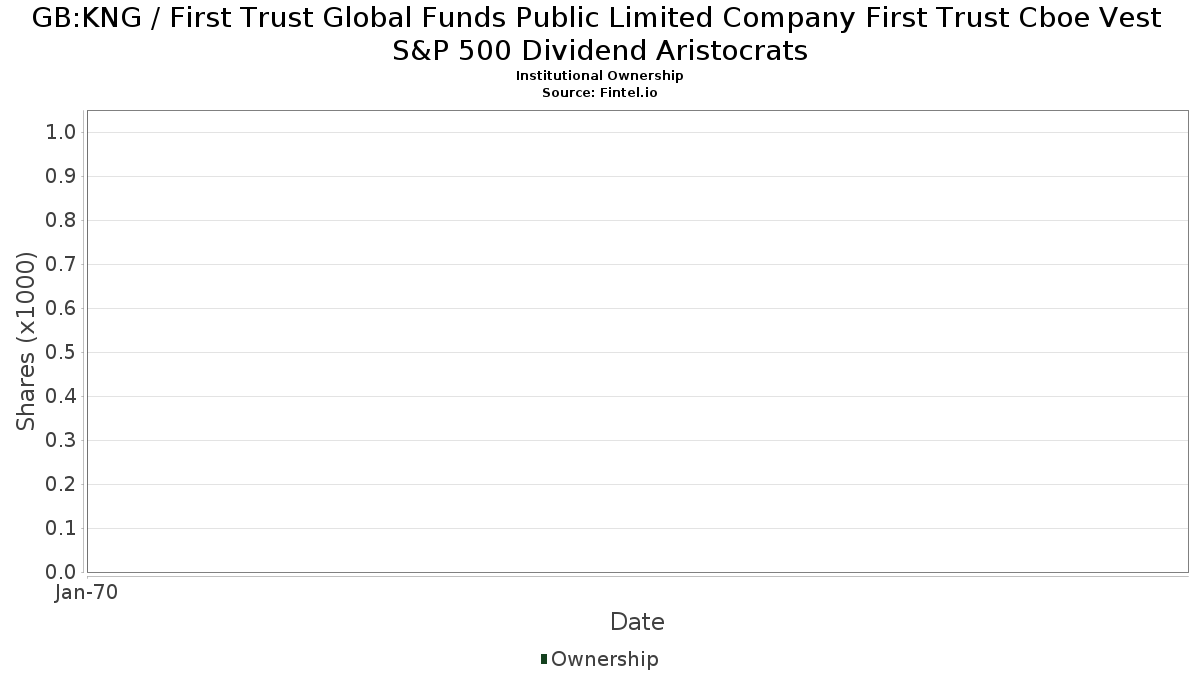This screenshot has height=675, width=1200.
Task: Click the 0.6 y-axis tick label
Action: (x=61, y=309)
